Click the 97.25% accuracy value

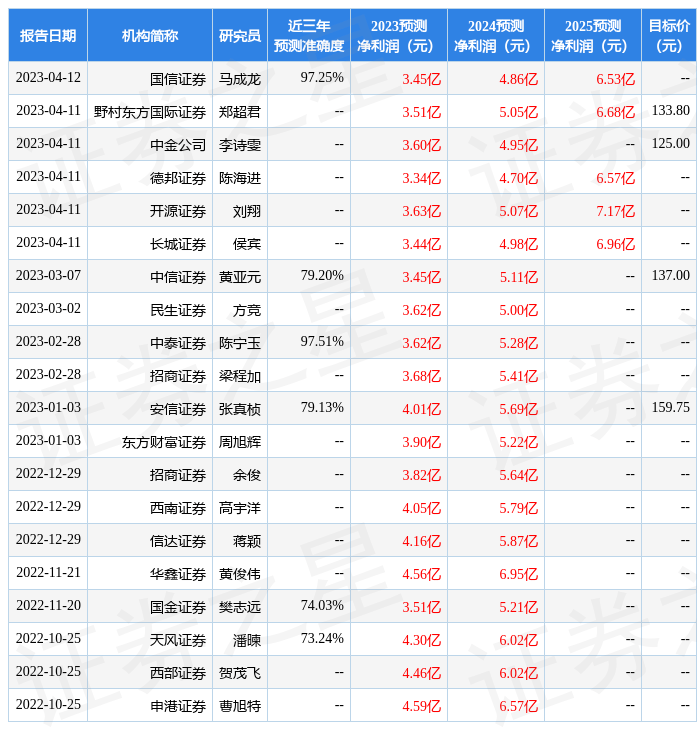coord(322,77)
